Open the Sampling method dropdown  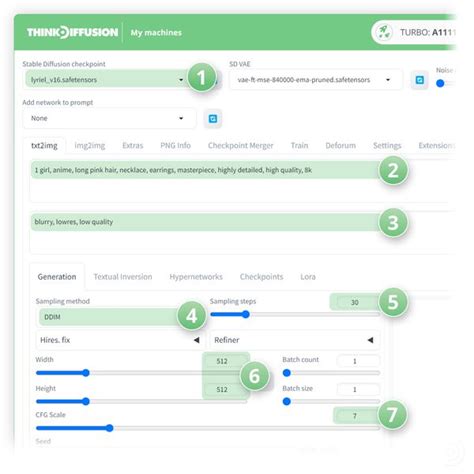[110, 317]
